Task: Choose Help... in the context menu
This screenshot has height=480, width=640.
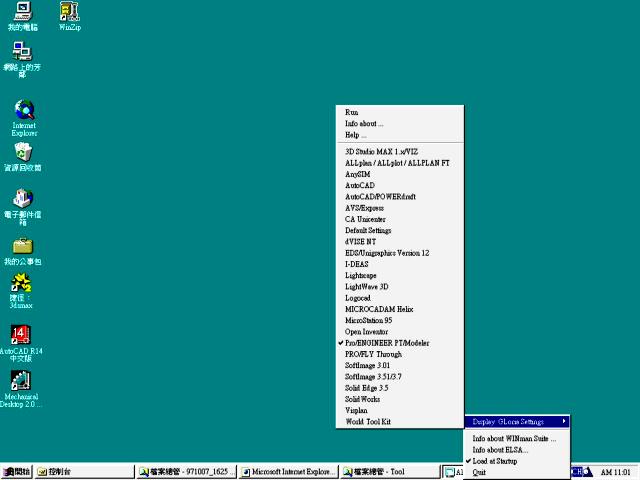Action: (400, 135)
